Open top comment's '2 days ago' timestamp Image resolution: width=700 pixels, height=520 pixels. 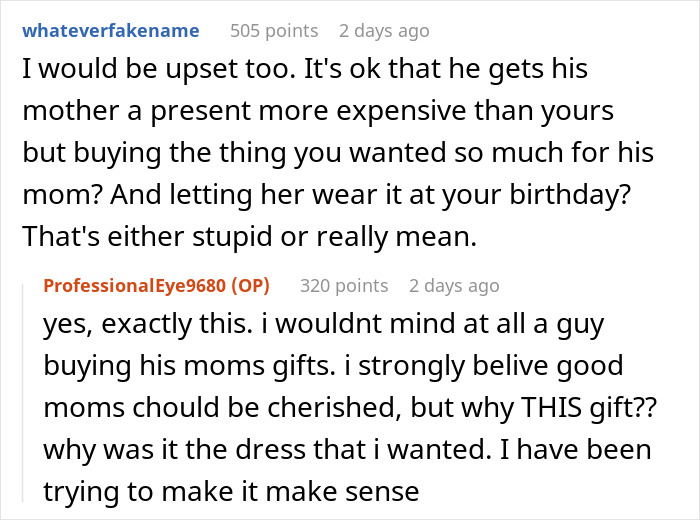pos(384,30)
